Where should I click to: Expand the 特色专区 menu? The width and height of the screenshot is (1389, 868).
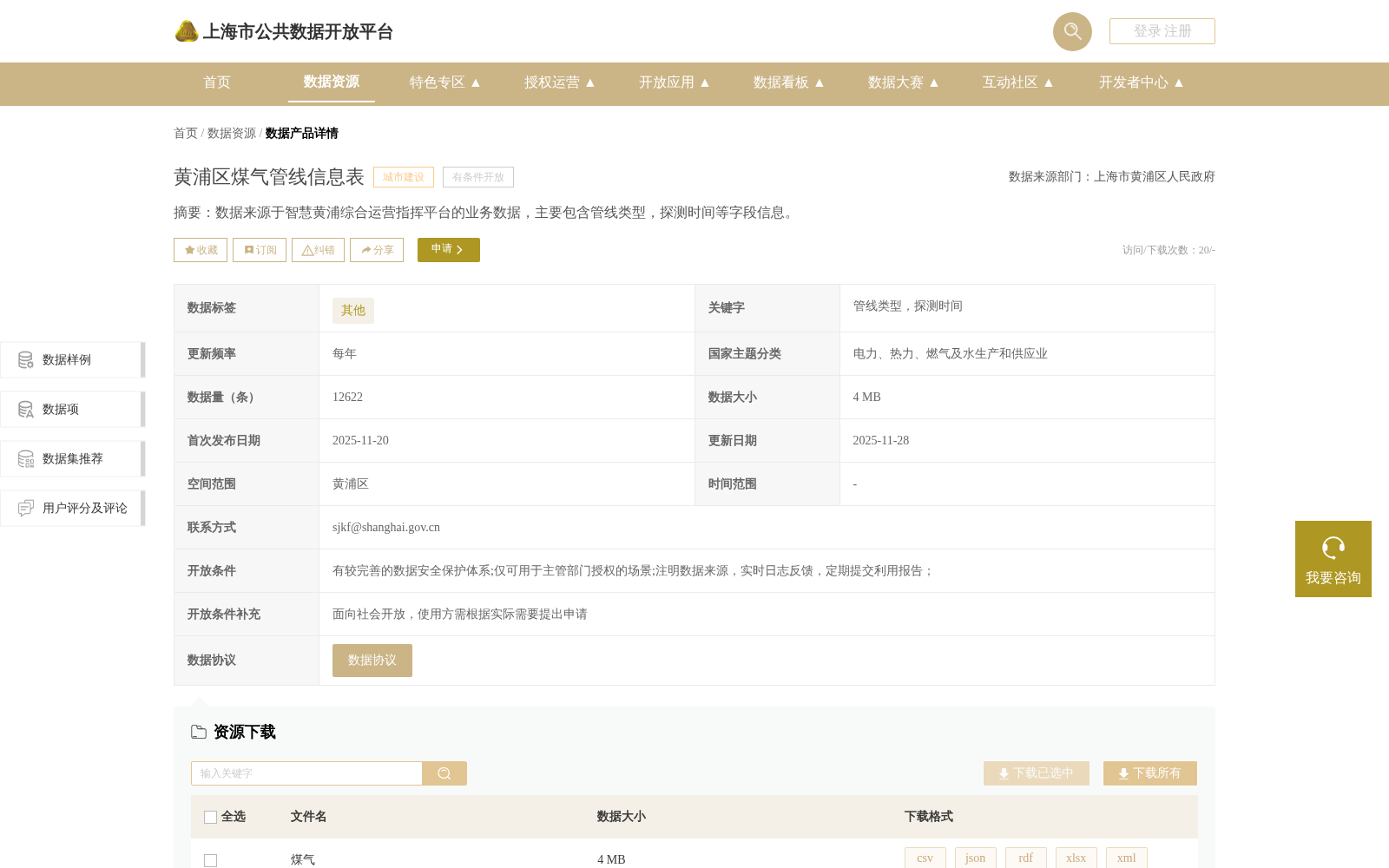(444, 82)
